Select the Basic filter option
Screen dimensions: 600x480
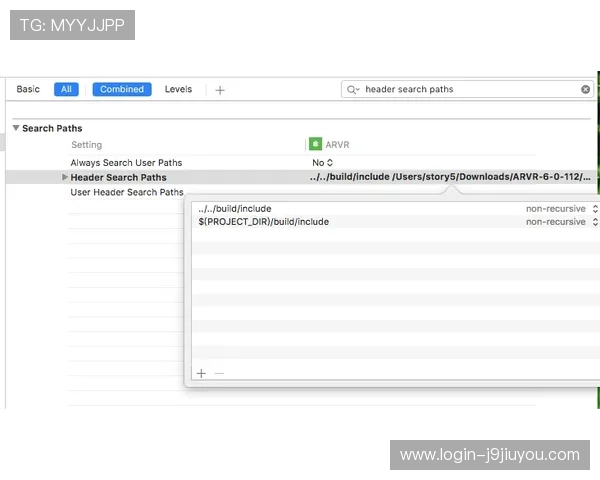pyautogui.click(x=28, y=89)
